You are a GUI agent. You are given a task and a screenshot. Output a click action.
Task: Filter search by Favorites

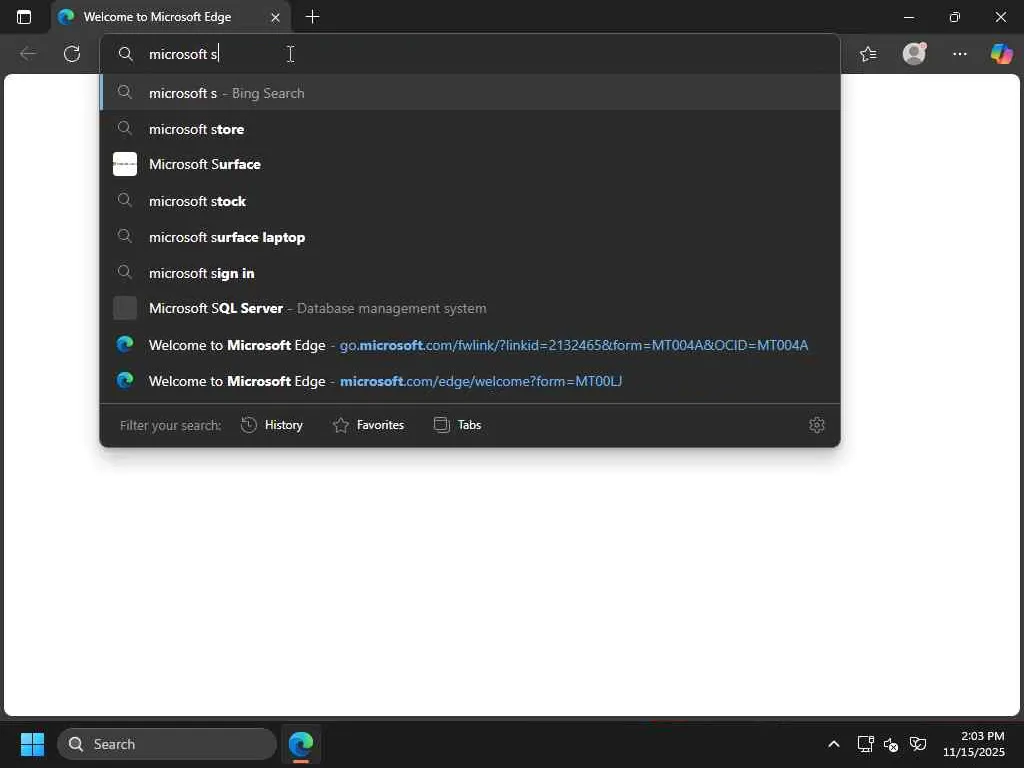point(368,425)
